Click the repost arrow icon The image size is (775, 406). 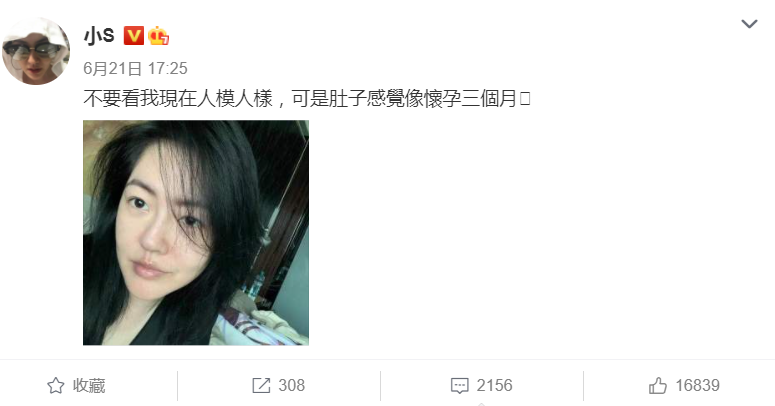click(x=261, y=386)
